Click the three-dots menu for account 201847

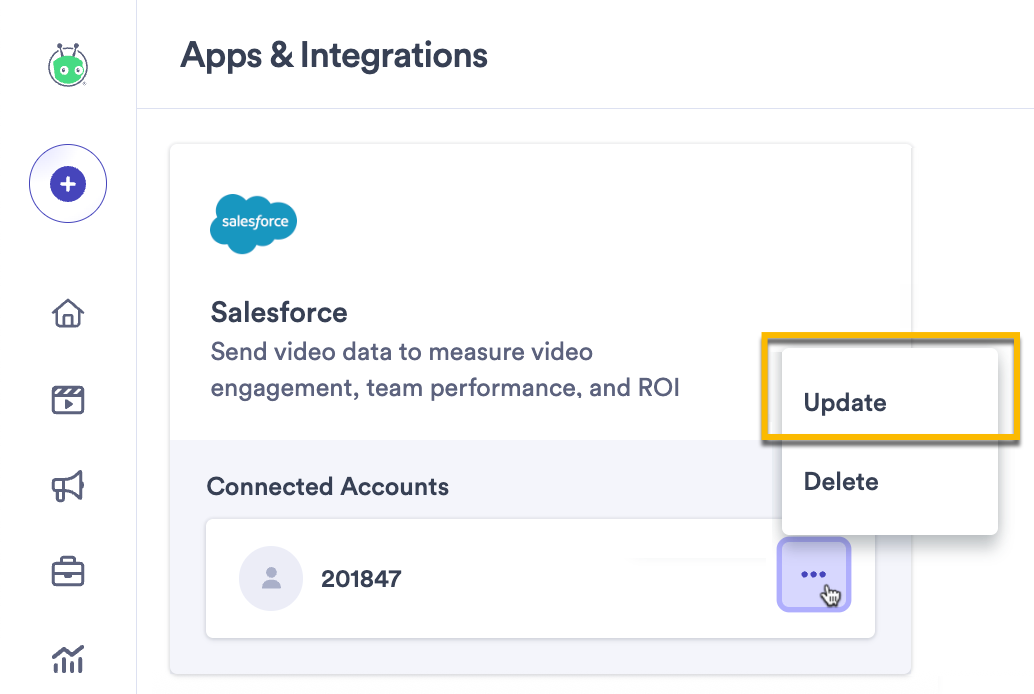(814, 575)
